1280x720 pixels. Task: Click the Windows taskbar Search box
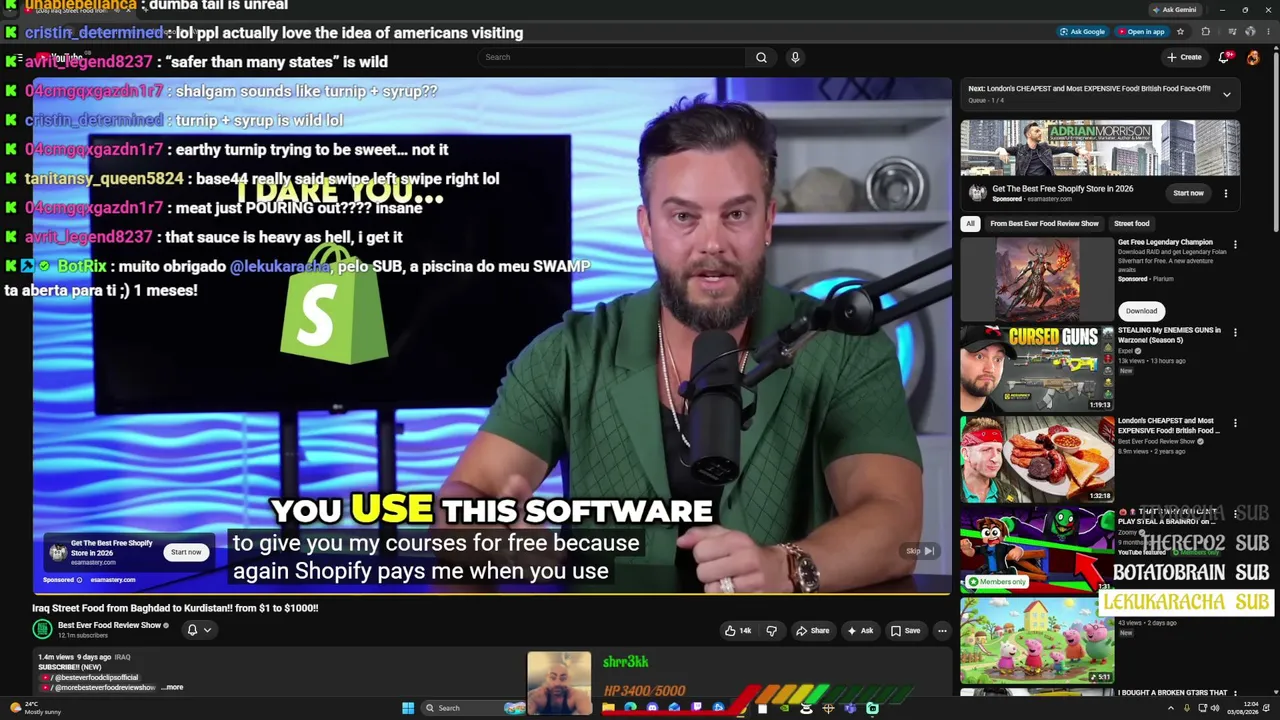474,708
